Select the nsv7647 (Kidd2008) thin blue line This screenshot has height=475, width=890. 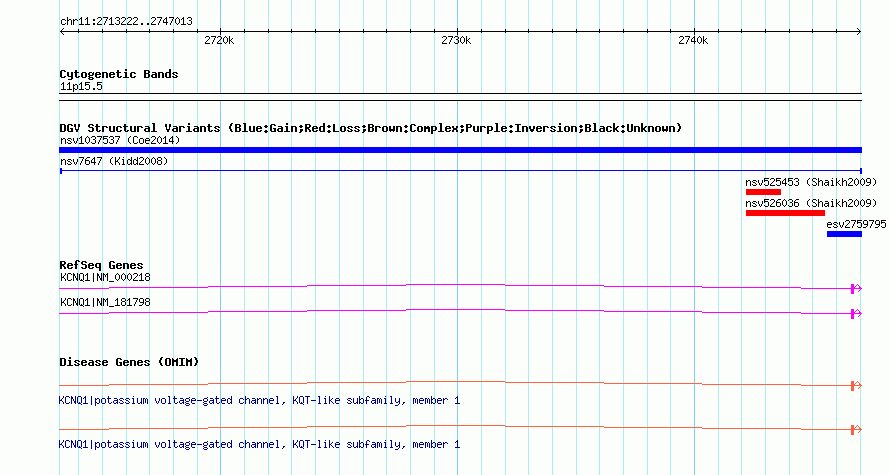[x=460, y=171]
